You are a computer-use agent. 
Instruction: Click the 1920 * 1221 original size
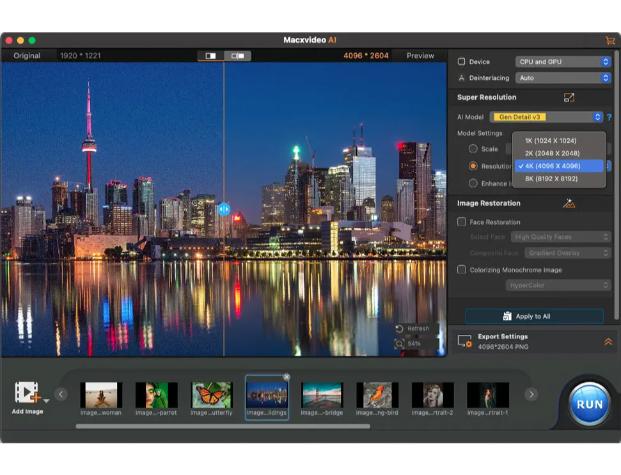(x=80, y=56)
